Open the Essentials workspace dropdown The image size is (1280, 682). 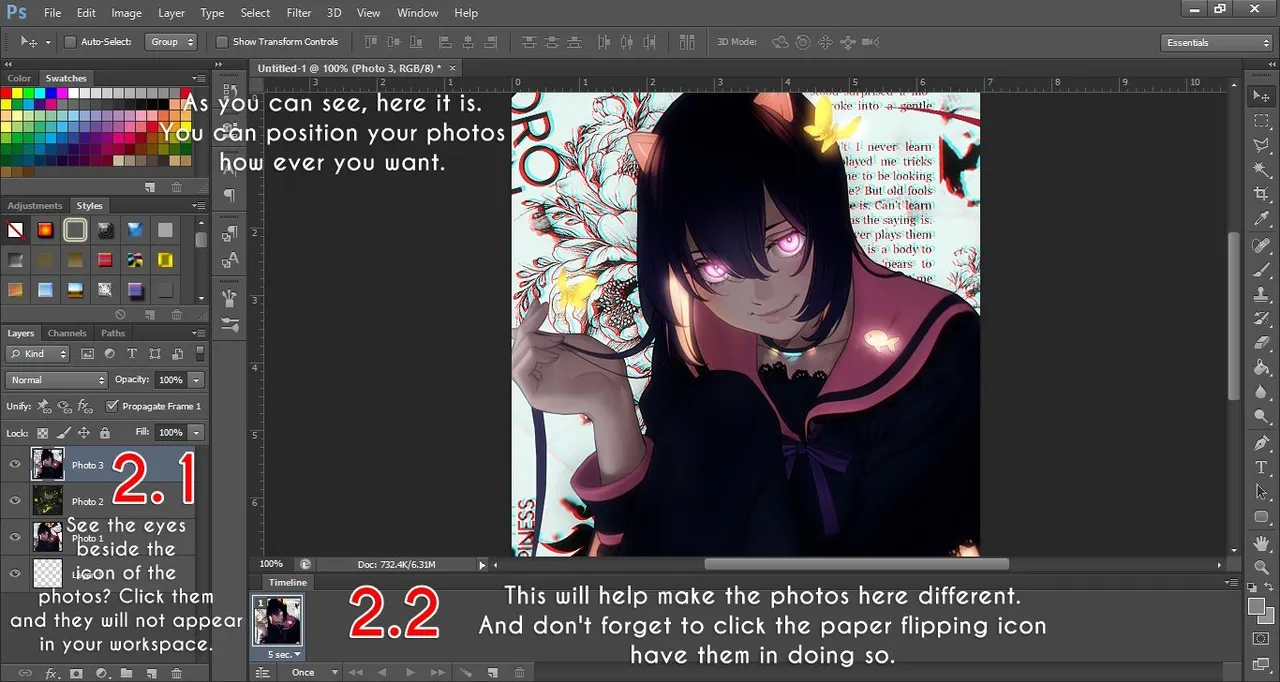point(1217,43)
